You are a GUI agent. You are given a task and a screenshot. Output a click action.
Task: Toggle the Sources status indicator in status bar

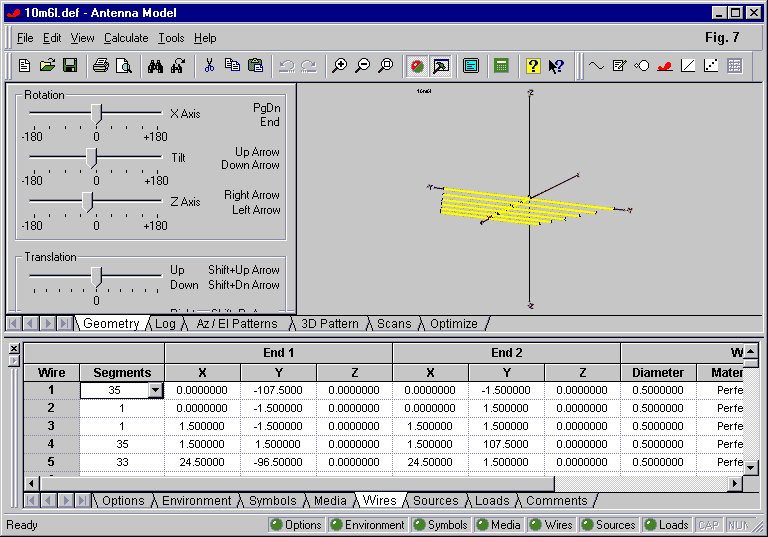607,525
